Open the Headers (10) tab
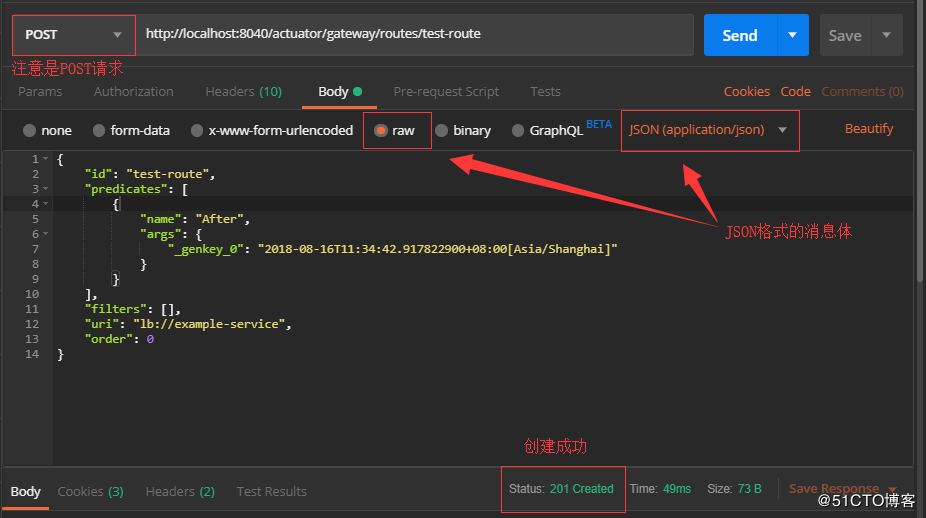 point(243,92)
